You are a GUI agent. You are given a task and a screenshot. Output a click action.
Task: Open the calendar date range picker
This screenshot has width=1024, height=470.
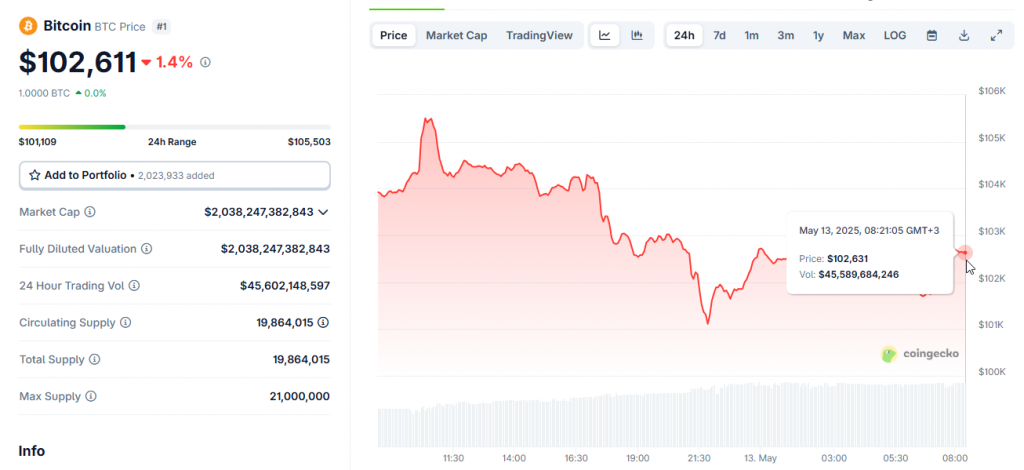pyautogui.click(x=932, y=35)
